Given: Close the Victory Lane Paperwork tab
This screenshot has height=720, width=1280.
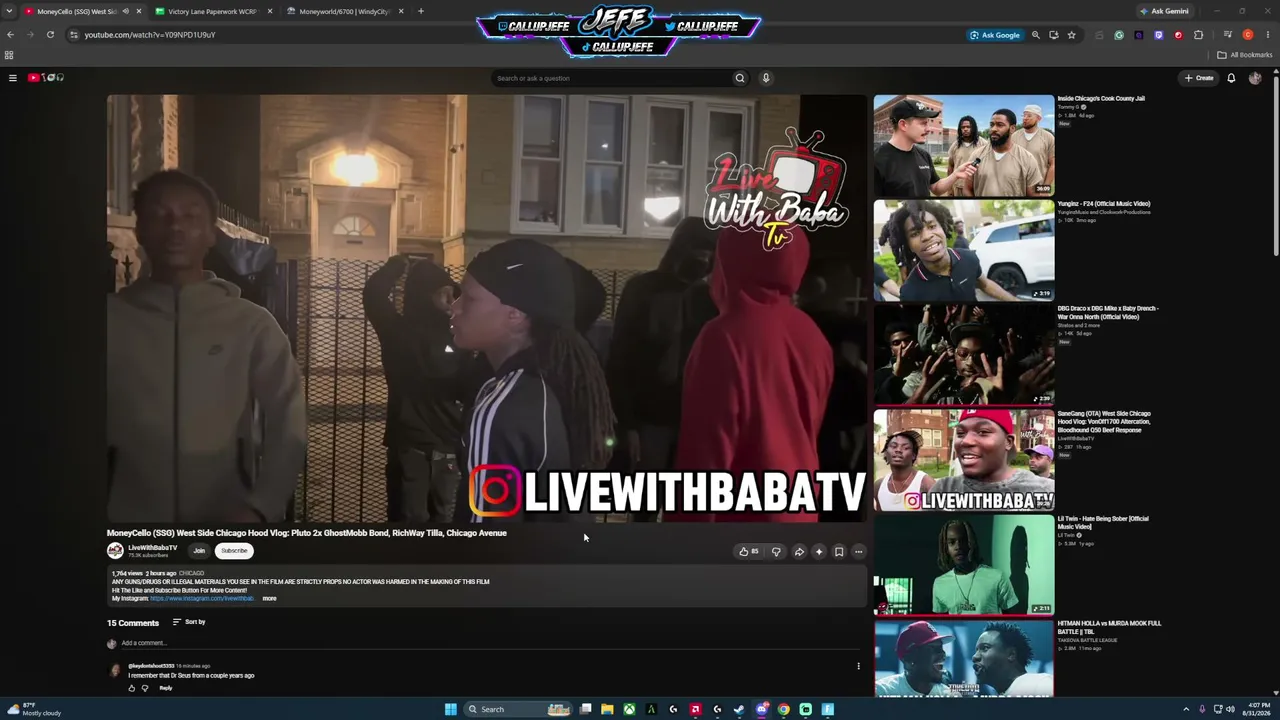Looking at the screenshot, I should [x=270, y=12].
